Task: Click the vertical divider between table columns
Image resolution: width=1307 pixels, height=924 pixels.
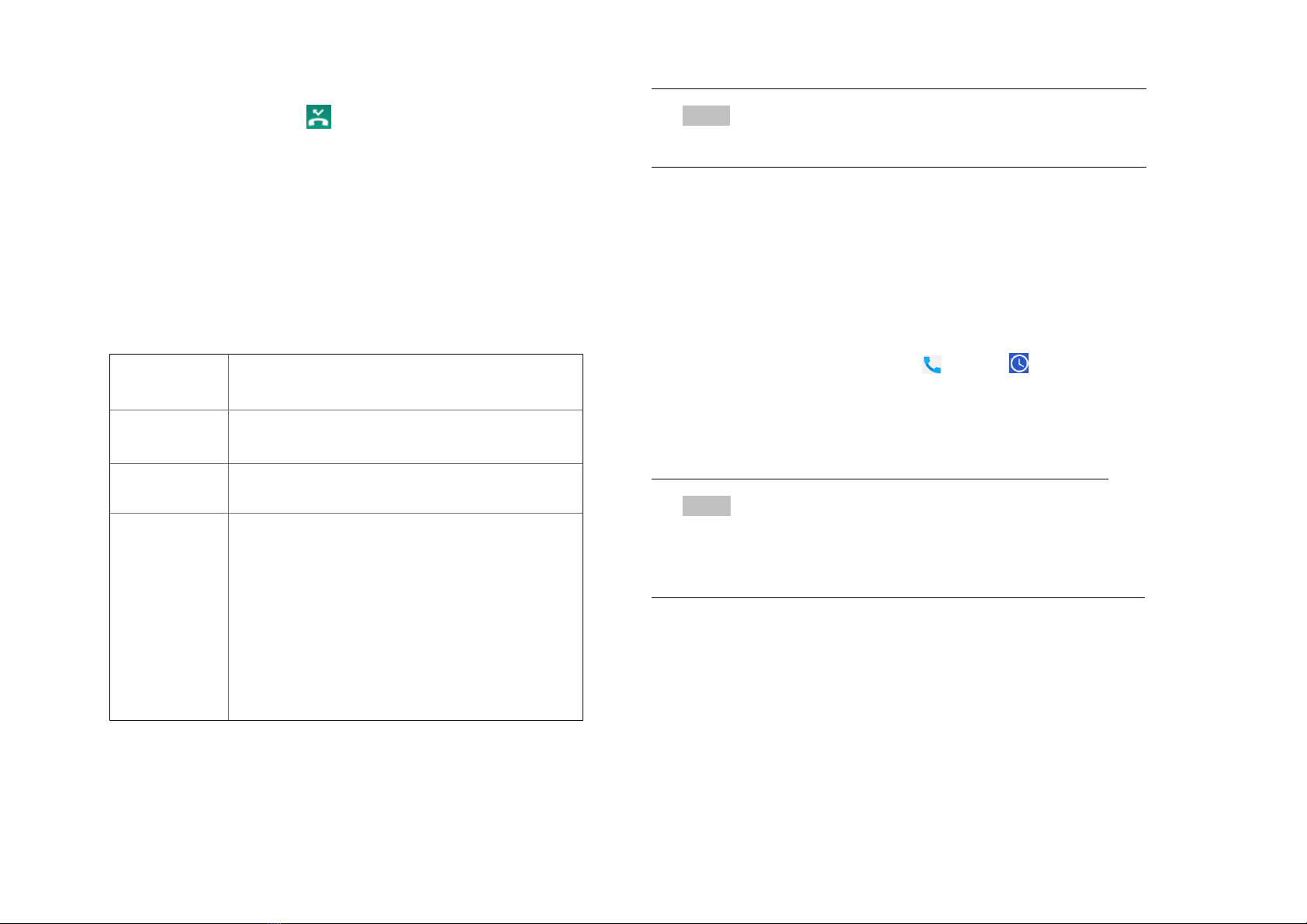Action: click(x=228, y=538)
